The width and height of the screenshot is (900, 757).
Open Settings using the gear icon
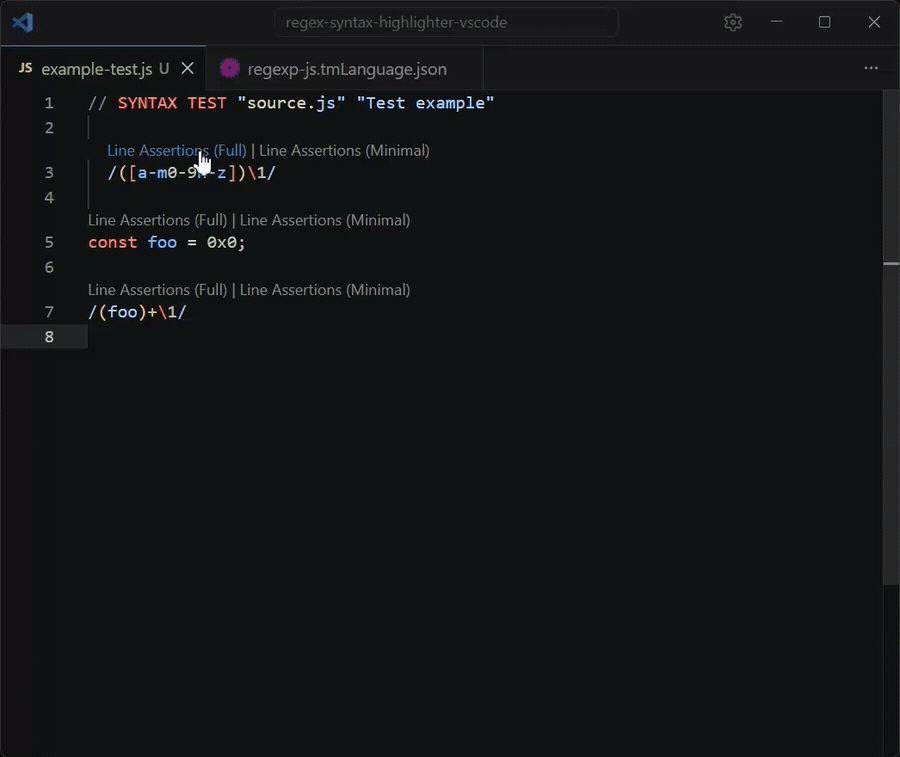(x=732, y=22)
